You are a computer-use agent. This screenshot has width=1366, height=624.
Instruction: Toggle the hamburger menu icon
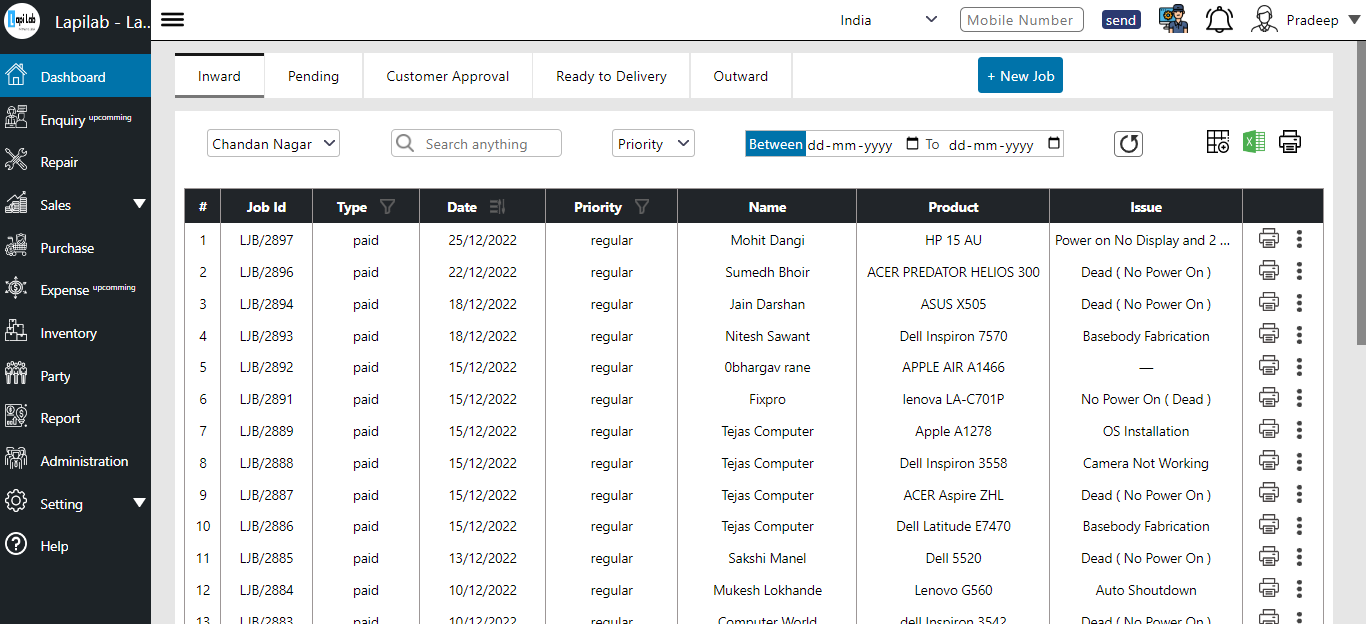click(172, 20)
